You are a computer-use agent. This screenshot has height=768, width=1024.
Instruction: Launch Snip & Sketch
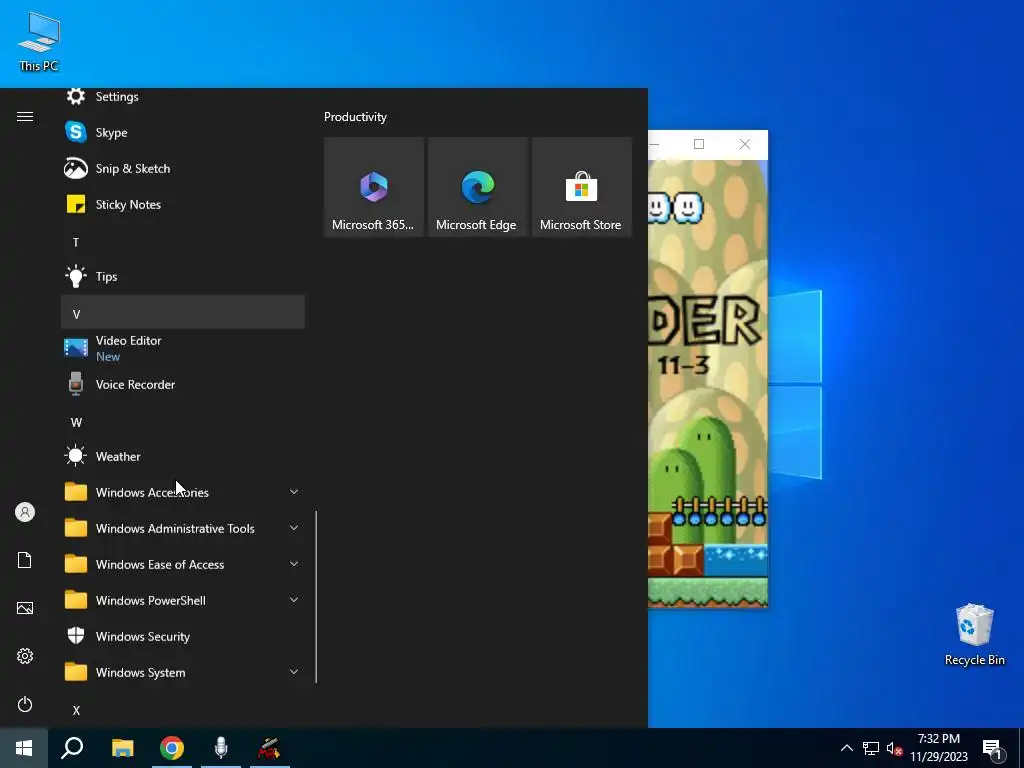(183, 168)
